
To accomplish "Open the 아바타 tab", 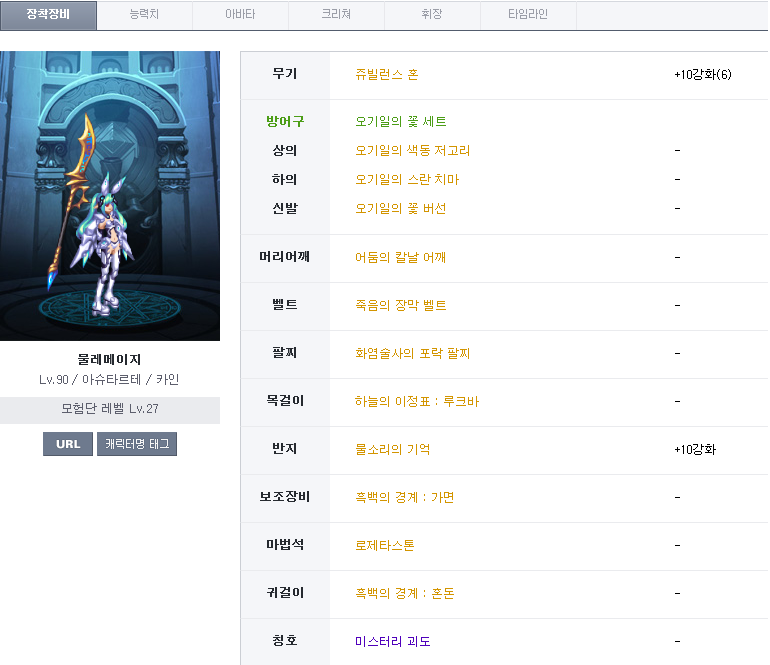I will click(240, 15).
